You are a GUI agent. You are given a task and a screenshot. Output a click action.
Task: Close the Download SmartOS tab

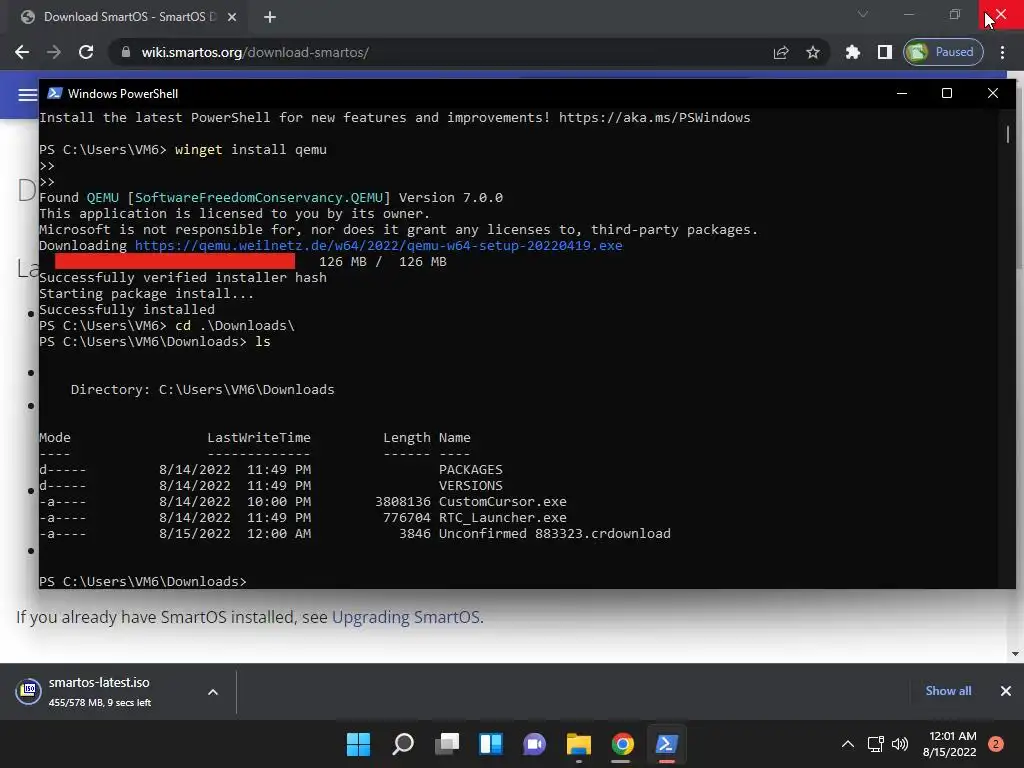(232, 17)
